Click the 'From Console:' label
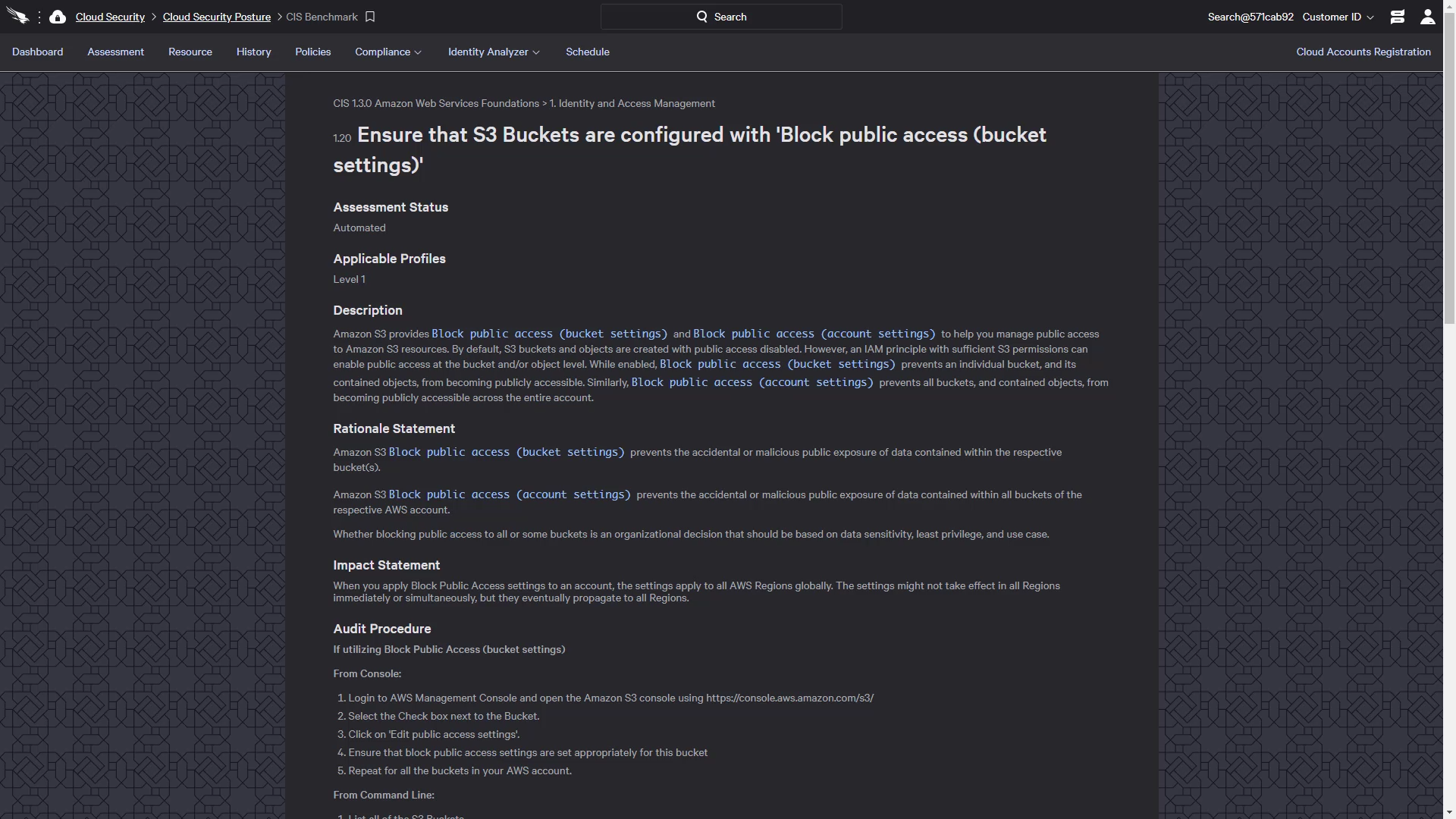The image size is (1456, 819). click(x=367, y=673)
